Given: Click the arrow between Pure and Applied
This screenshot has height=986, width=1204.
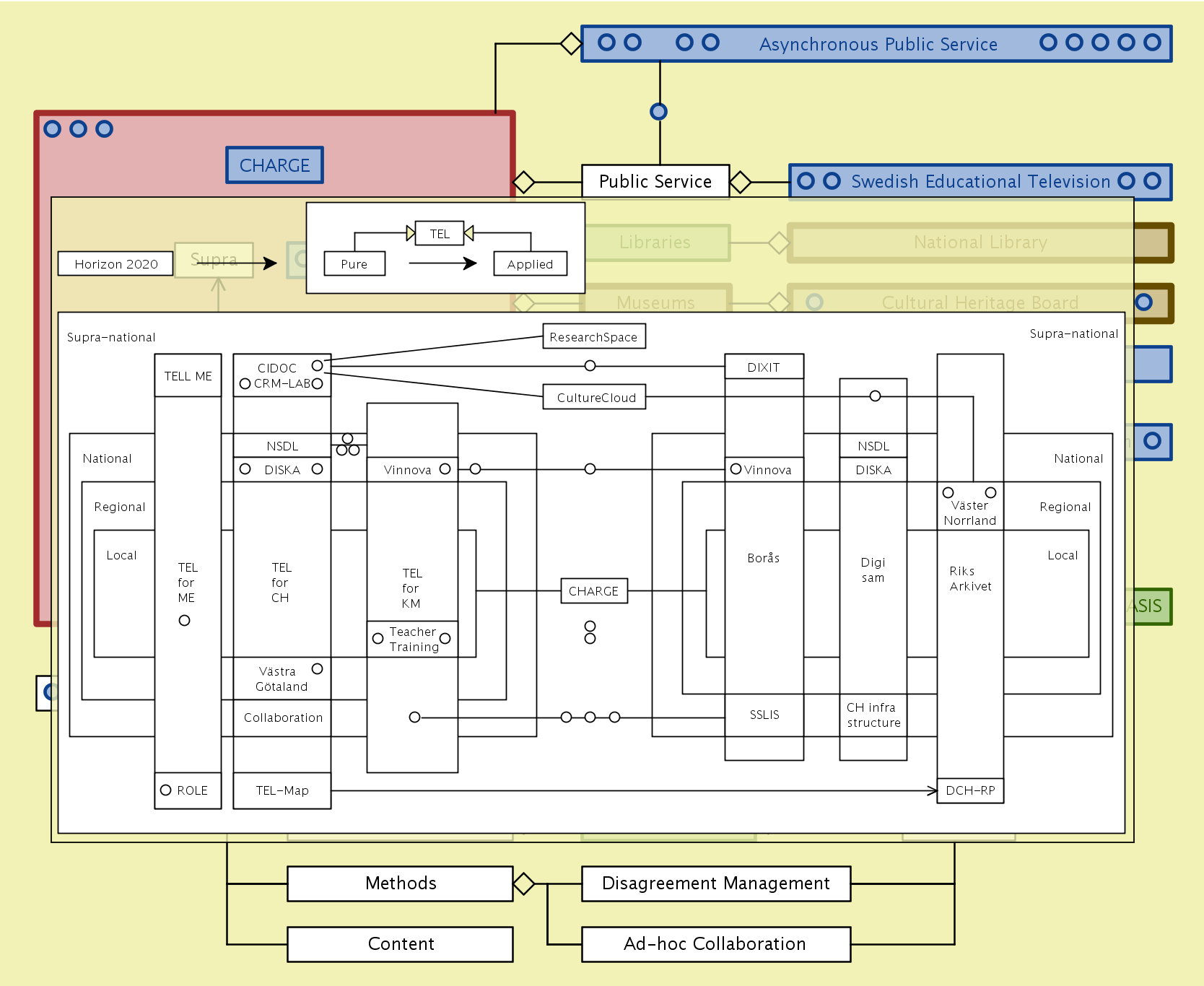Looking at the screenshot, I should (442, 263).
